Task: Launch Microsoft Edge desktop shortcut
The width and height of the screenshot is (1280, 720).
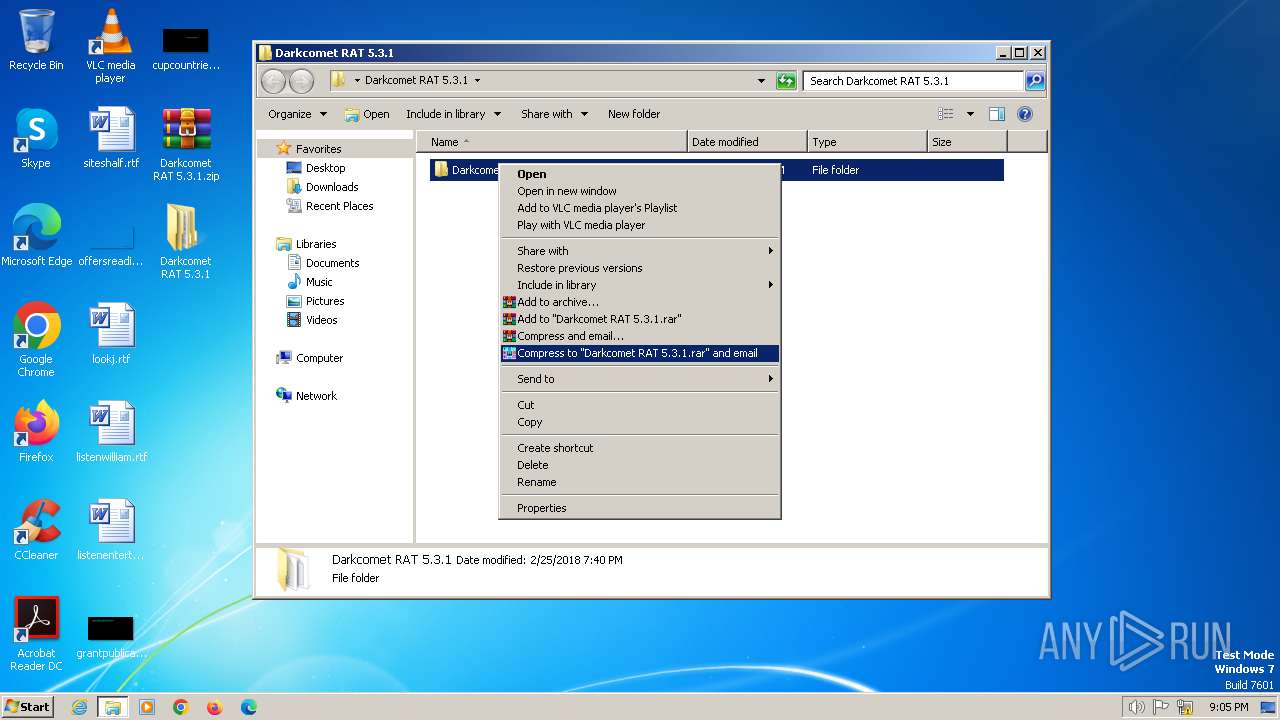Action: pyautogui.click(x=37, y=236)
